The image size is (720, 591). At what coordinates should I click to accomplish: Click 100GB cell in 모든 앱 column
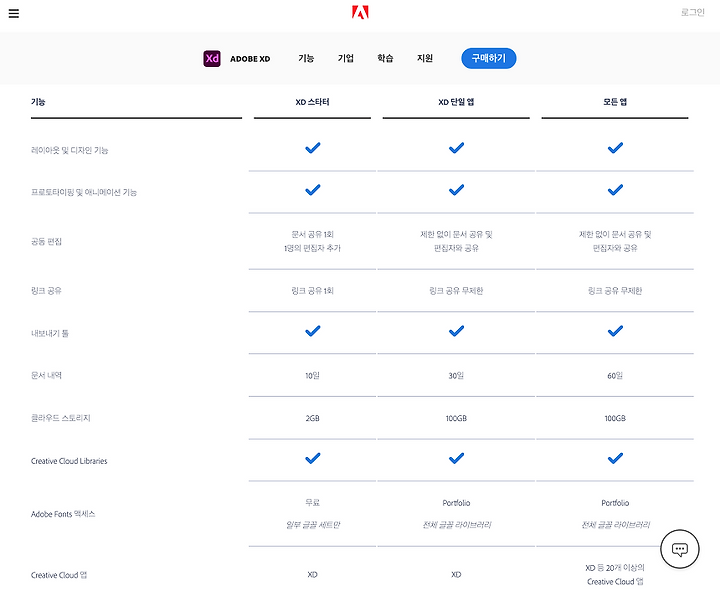615,418
